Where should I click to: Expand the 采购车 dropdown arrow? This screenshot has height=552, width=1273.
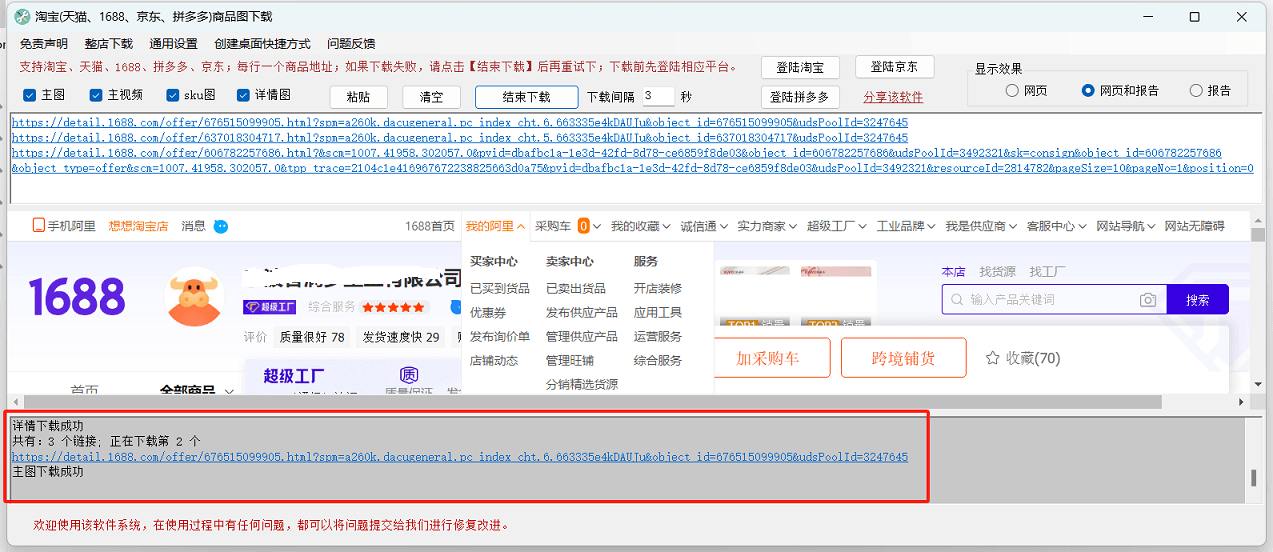598,227
